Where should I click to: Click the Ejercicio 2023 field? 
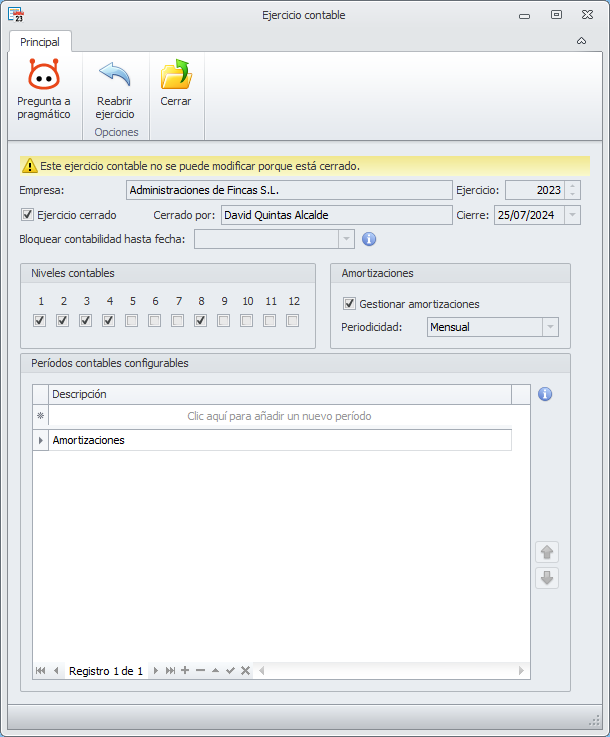coord(535,190)
